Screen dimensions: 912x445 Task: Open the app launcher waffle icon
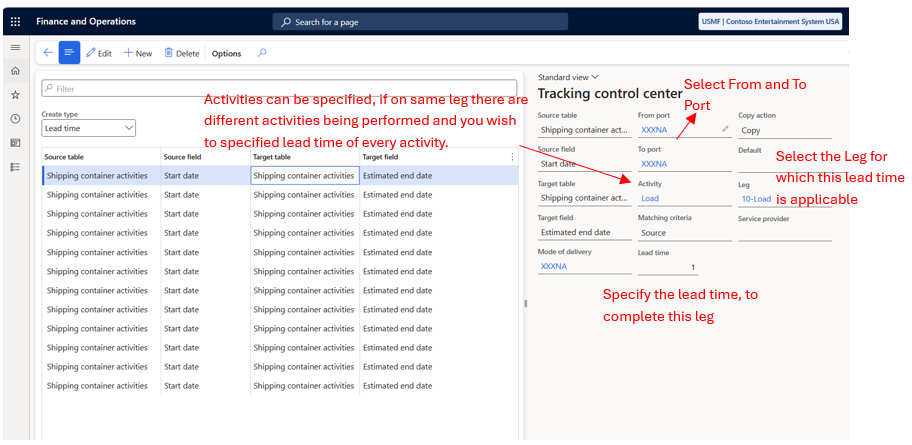pyautogui.click(x=16, y=22)
